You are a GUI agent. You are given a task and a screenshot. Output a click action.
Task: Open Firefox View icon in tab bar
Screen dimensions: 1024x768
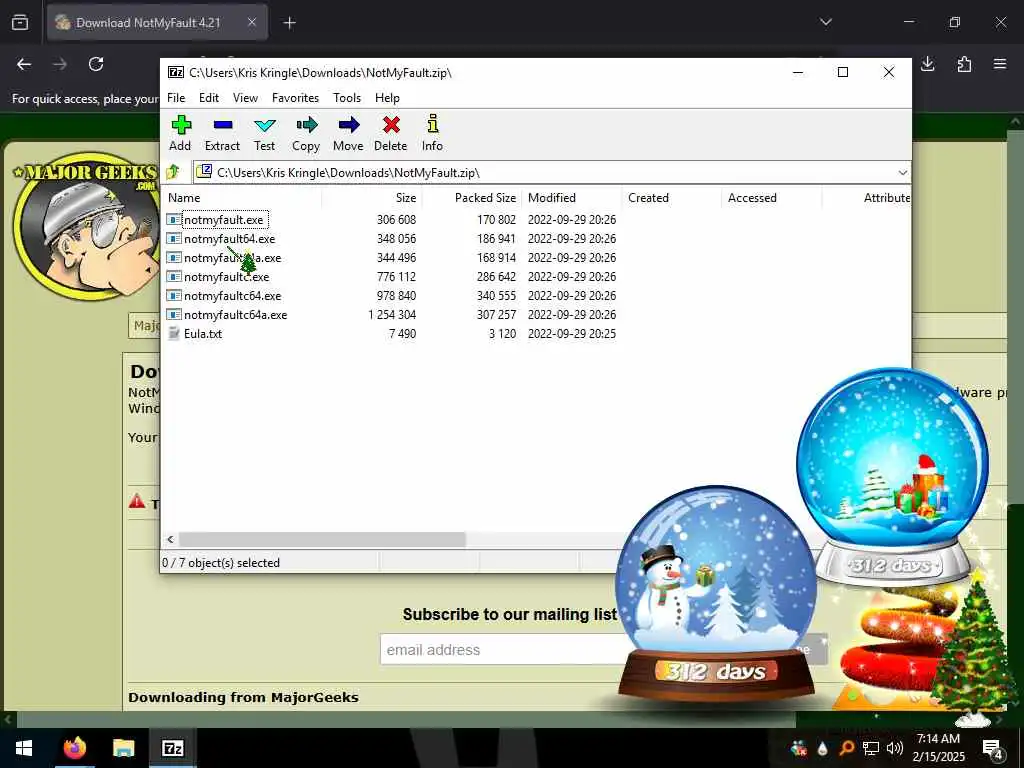[20, 23]
